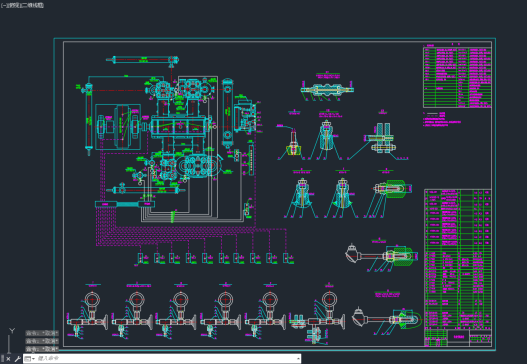Expand command history arrow at command line end

pyautogui.click(x=298, y=359)
